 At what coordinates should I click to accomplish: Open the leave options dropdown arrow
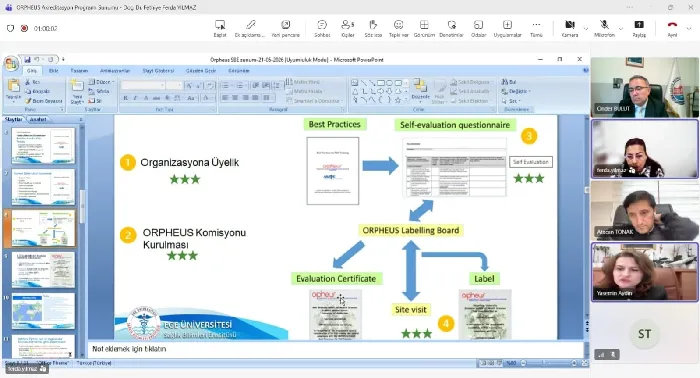(x=689, y=29)
